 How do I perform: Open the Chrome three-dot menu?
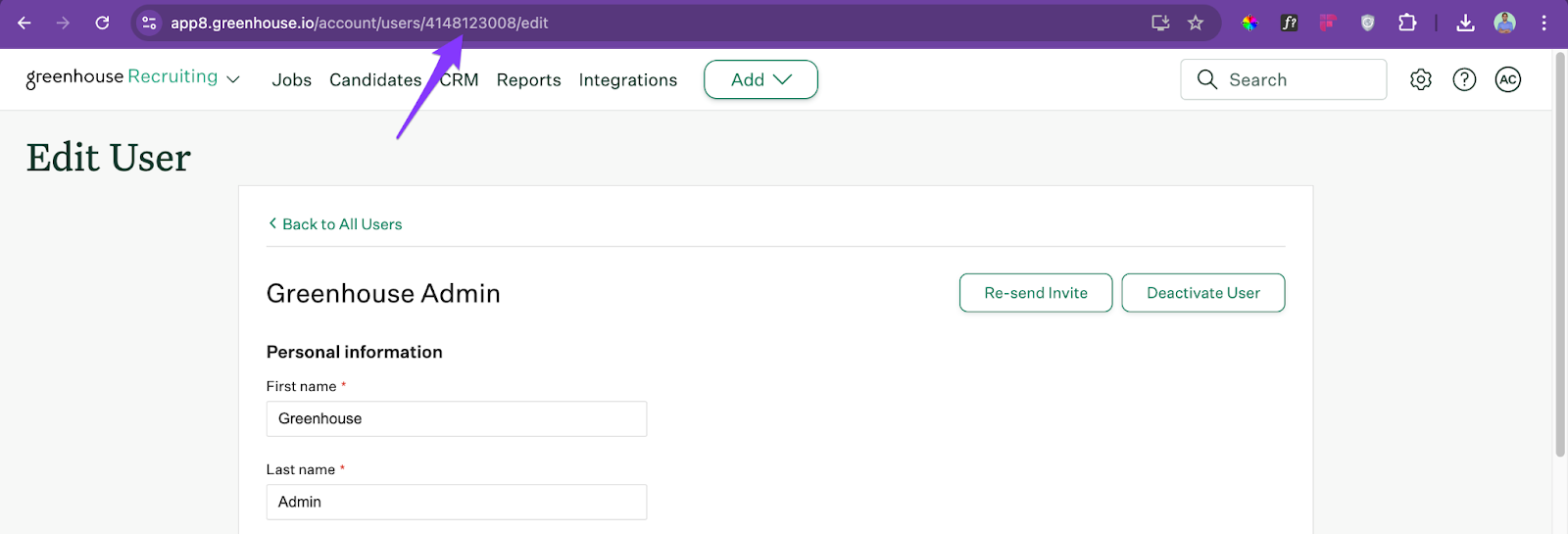(x=1543, y=23)
